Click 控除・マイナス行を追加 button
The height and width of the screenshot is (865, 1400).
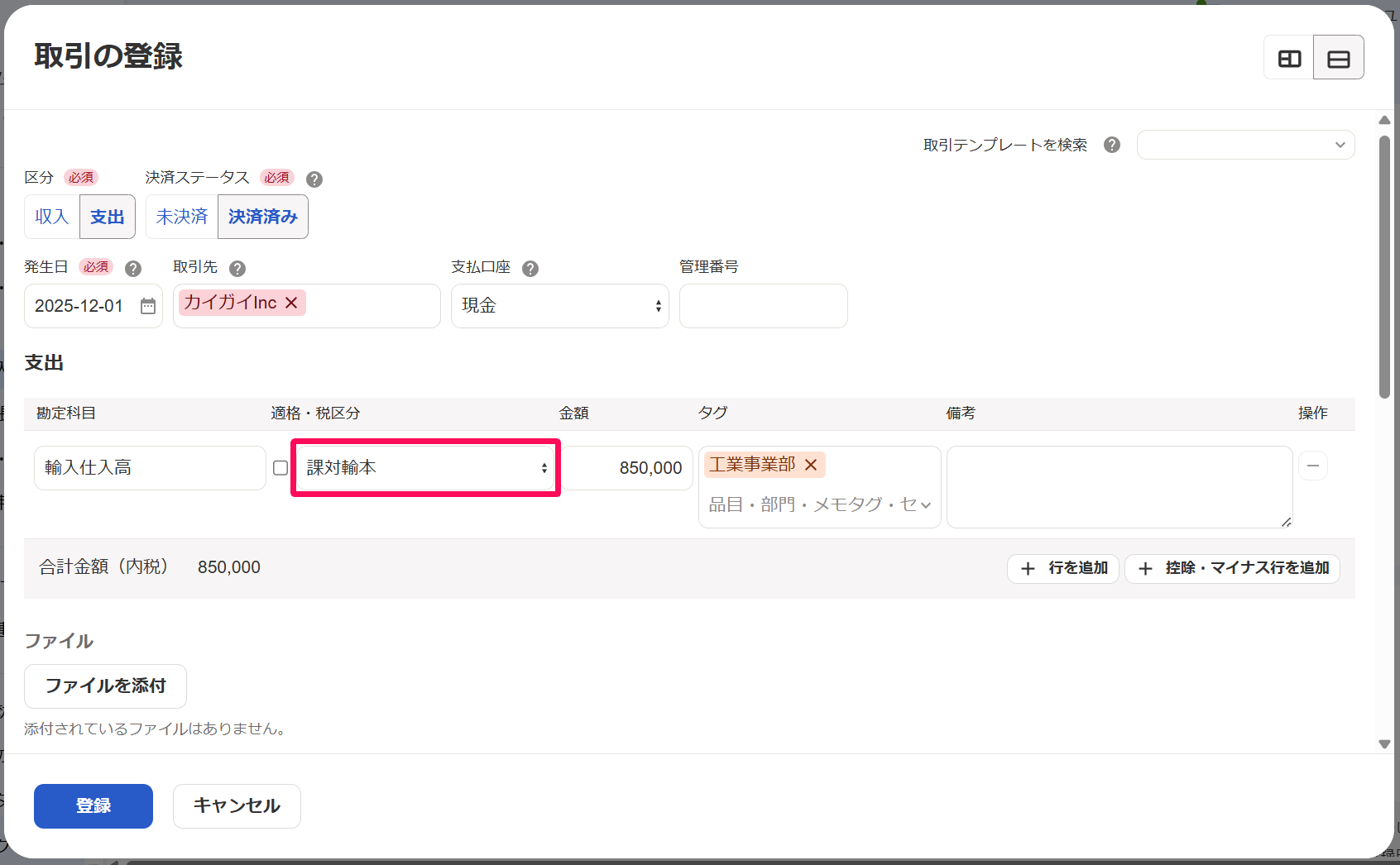[x=1232, y=568]
